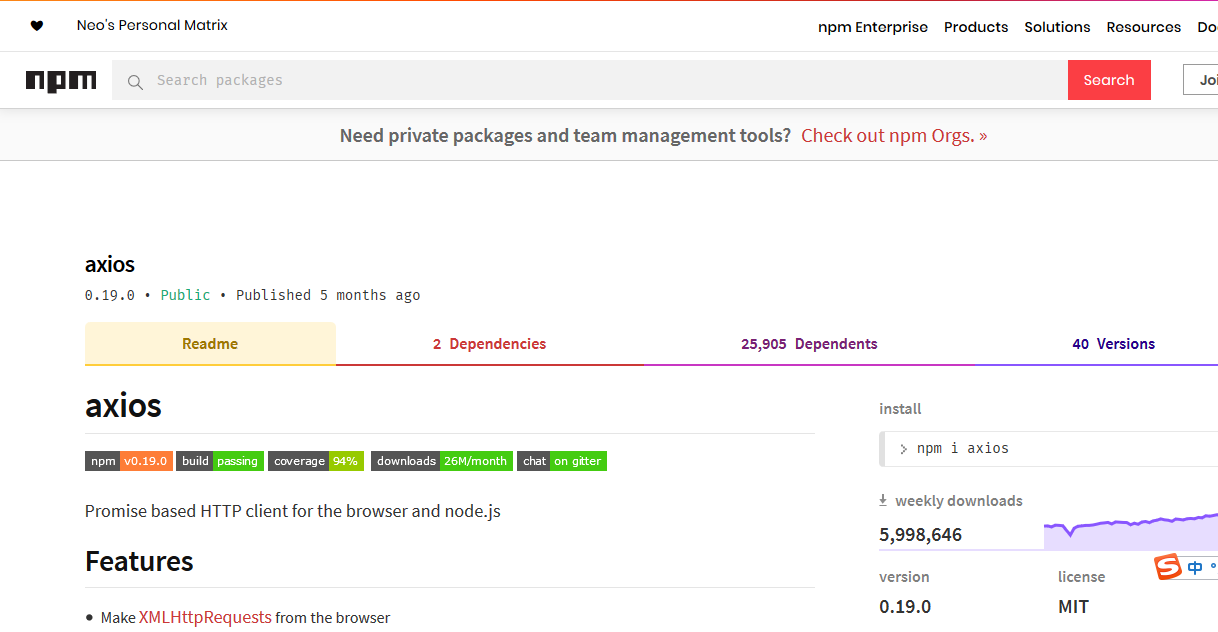Click the coverage 94% badge

tap(315, 461)
